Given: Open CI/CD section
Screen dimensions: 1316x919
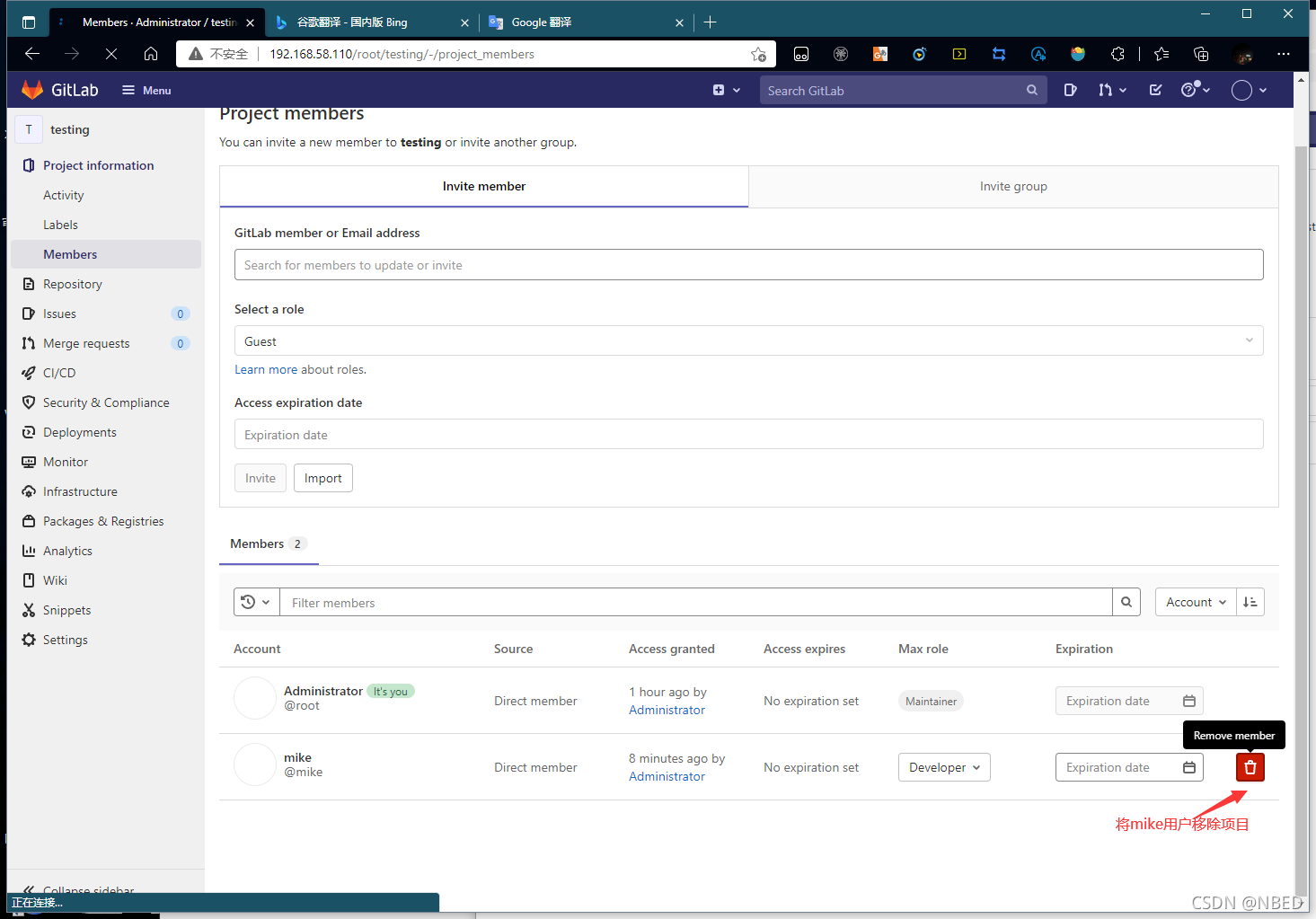Looking at the screenshot, I should (x=59, y=373).
